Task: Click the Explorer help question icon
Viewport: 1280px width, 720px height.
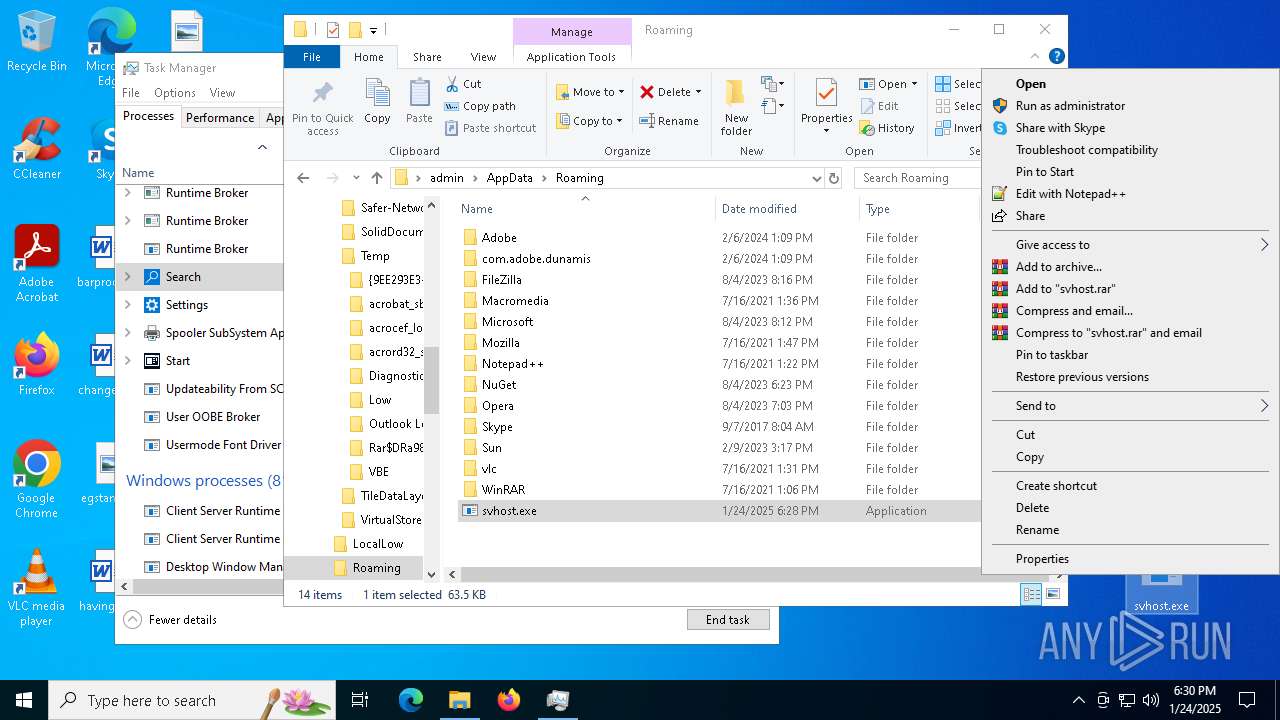Action: [1056, 56]
